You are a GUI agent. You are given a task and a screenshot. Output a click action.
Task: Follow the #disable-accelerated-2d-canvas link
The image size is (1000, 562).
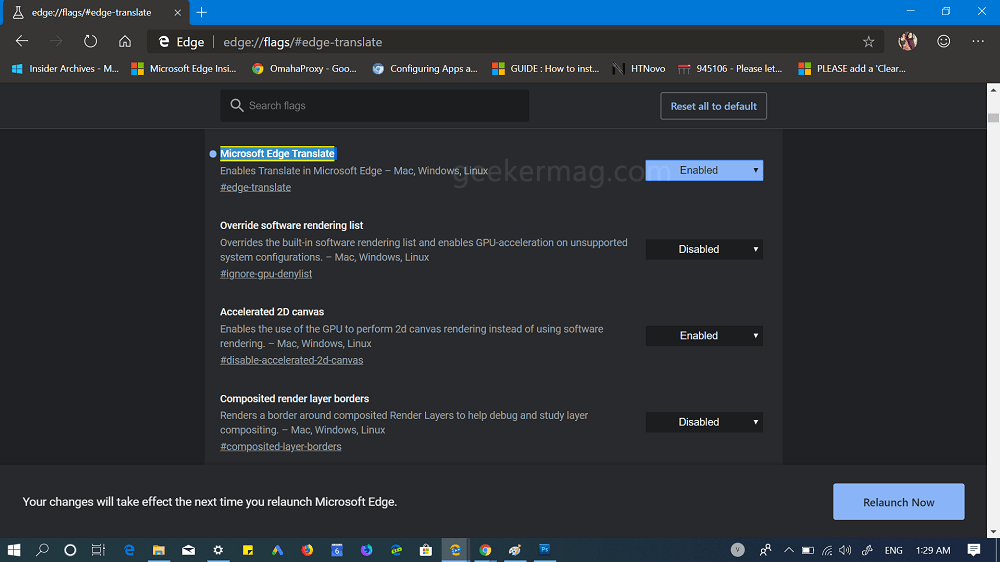coord(291,360)
